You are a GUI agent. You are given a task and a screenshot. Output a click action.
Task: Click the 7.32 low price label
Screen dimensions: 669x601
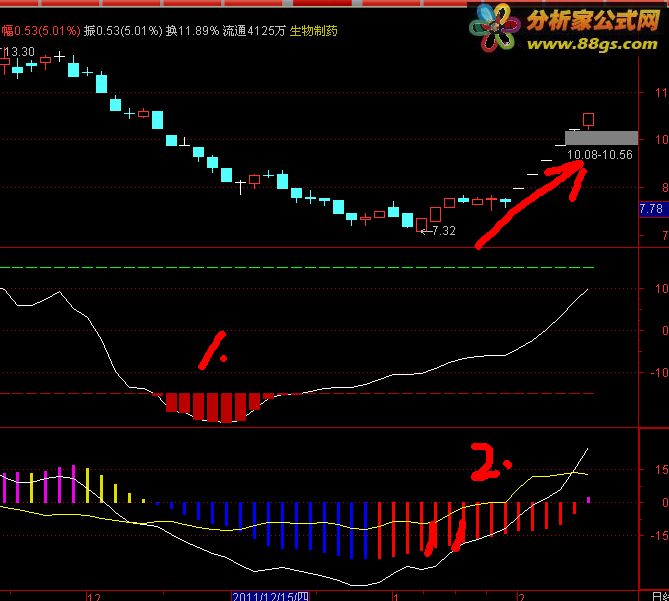pos(444,231)
